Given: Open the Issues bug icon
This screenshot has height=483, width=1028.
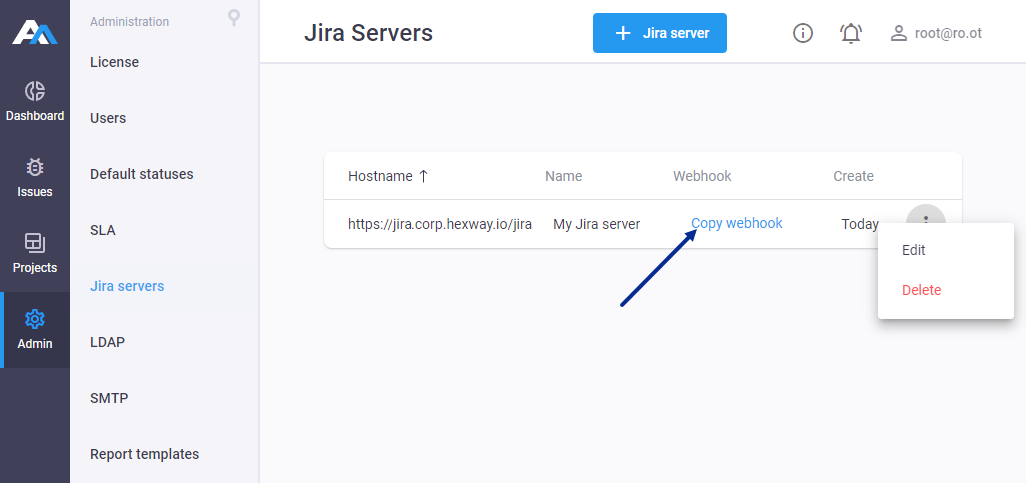Looking at the screenshot, I should (35, 167).
